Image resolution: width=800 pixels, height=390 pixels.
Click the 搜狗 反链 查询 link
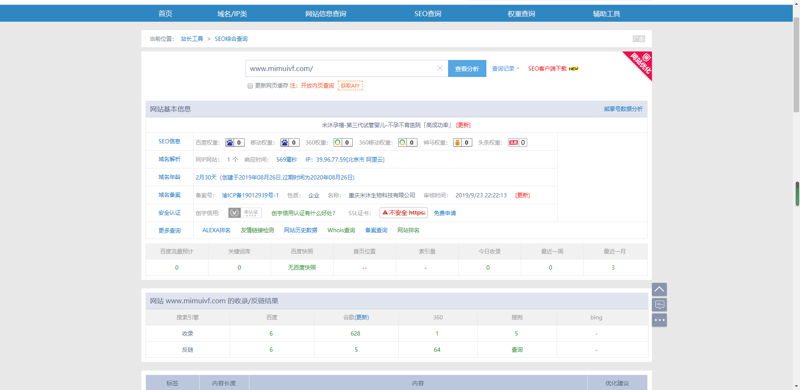[517, 350]
